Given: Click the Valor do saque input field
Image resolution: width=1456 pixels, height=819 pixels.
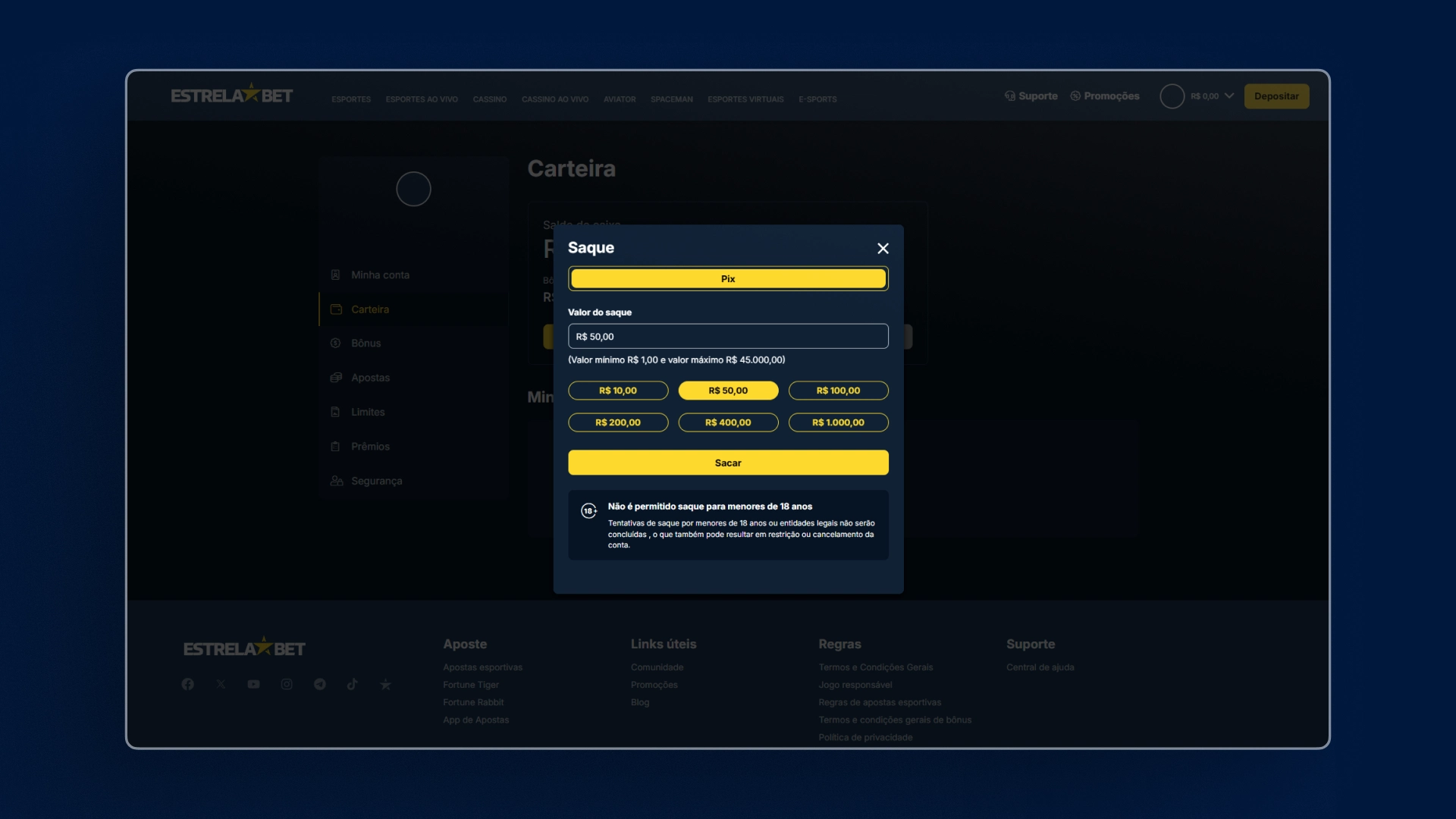Looking at the screenshot, I should point(728,337).
